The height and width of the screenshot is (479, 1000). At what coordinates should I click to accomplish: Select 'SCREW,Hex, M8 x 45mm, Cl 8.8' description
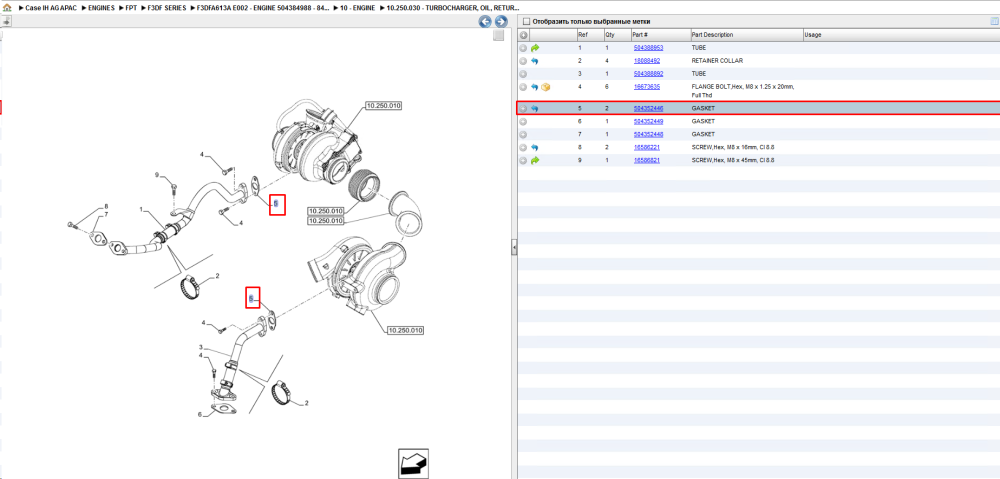733,160
